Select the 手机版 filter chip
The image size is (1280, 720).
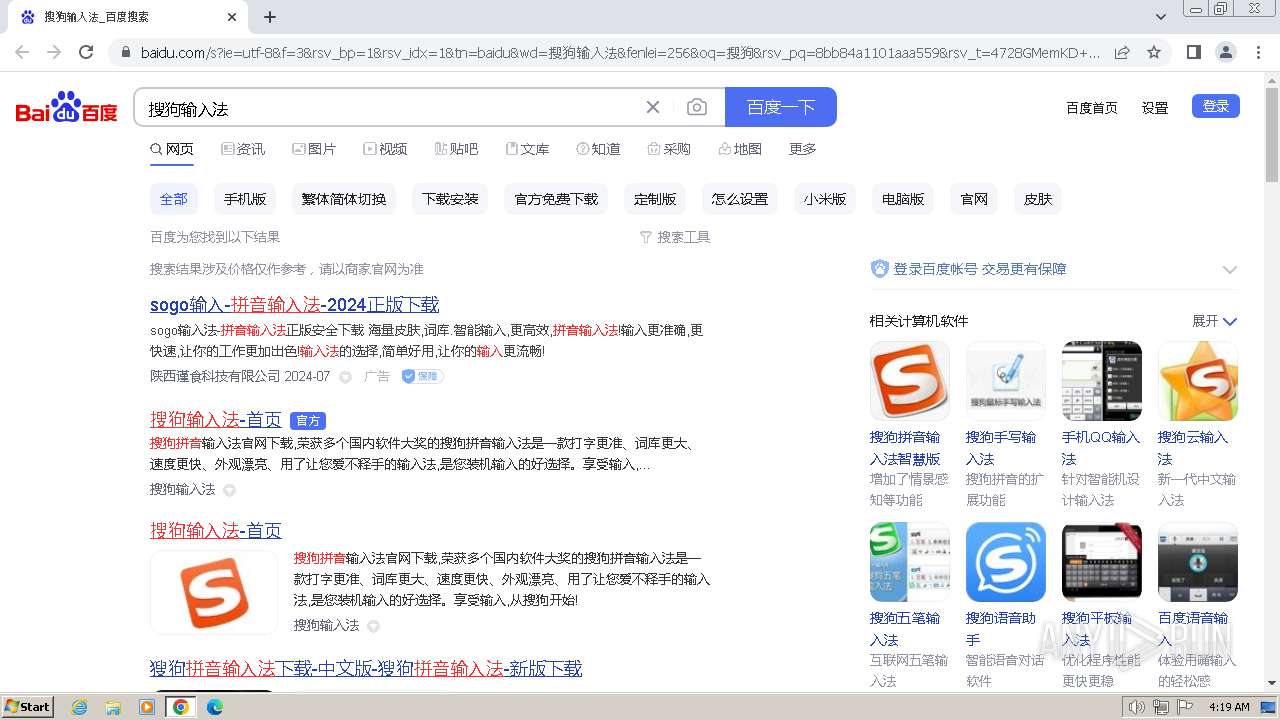point(245,199)
